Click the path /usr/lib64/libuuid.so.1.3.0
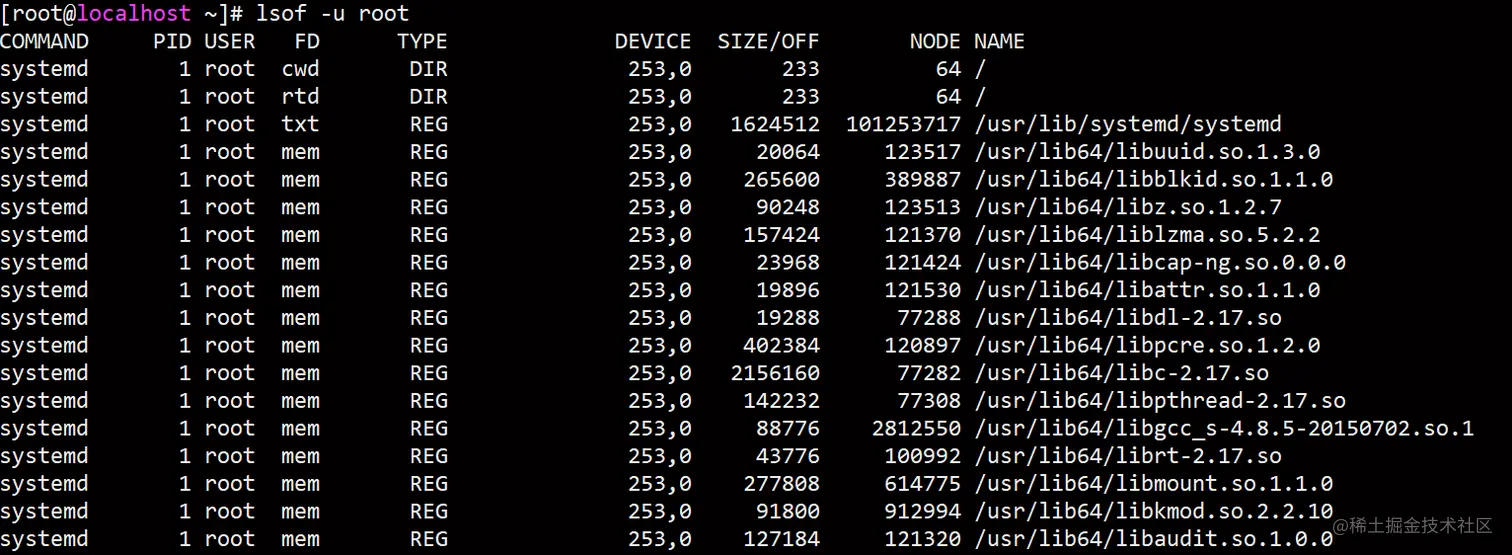This screenshot has width=1512, height=555. tap(1147, 152)
